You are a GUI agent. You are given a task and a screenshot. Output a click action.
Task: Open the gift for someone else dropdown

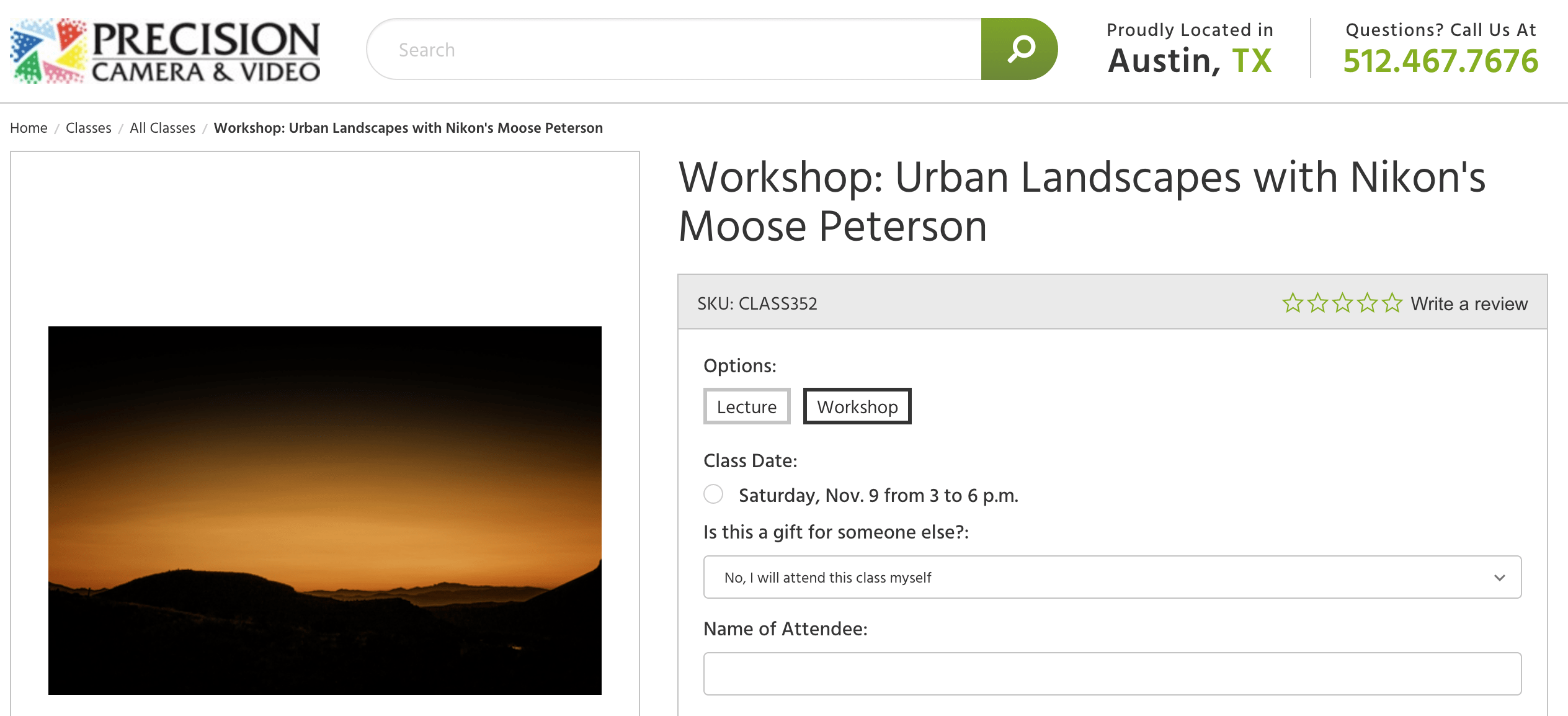click(x=1111, y=577)
